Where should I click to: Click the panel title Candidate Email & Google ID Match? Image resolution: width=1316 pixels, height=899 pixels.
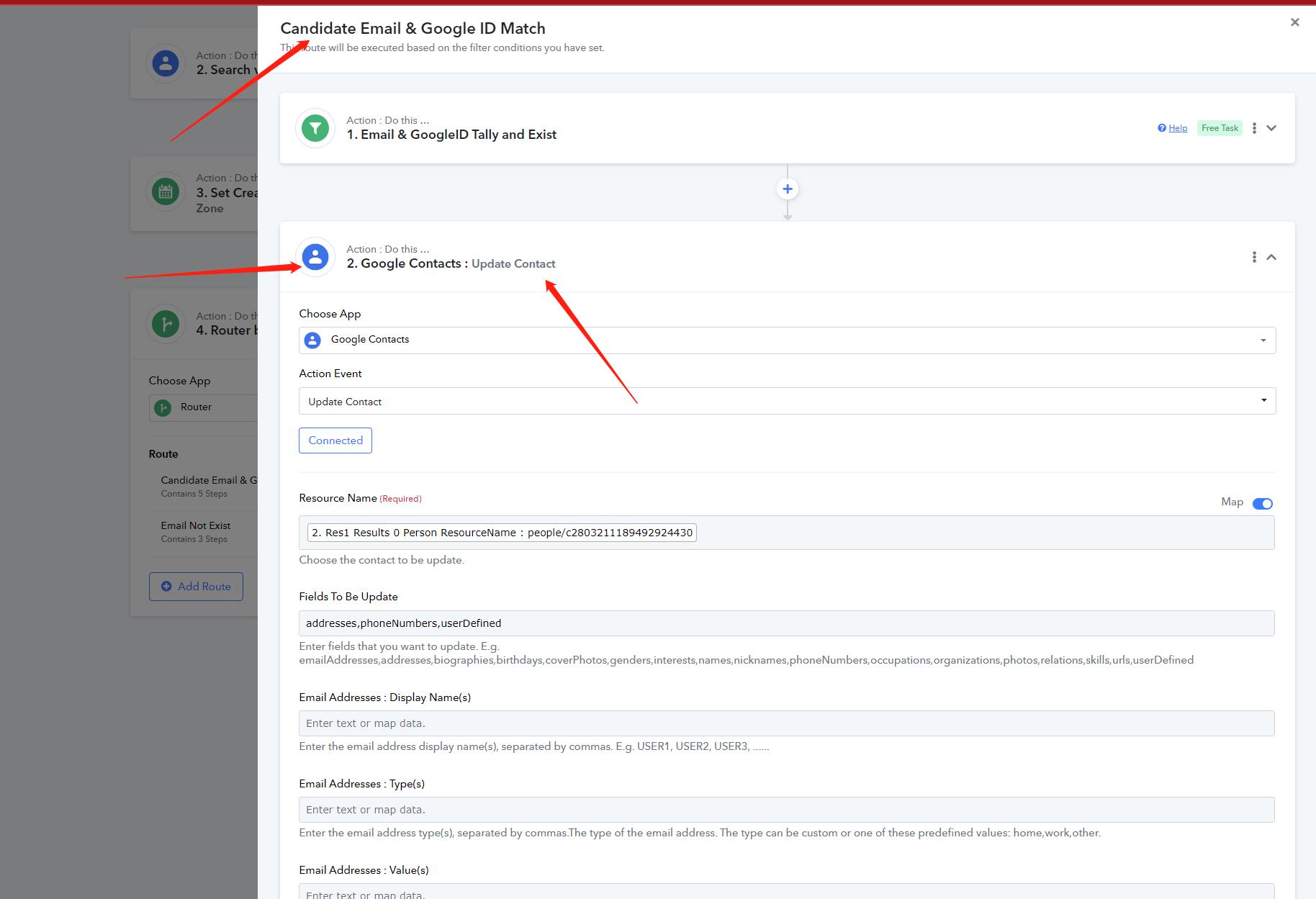pos(413,29)
